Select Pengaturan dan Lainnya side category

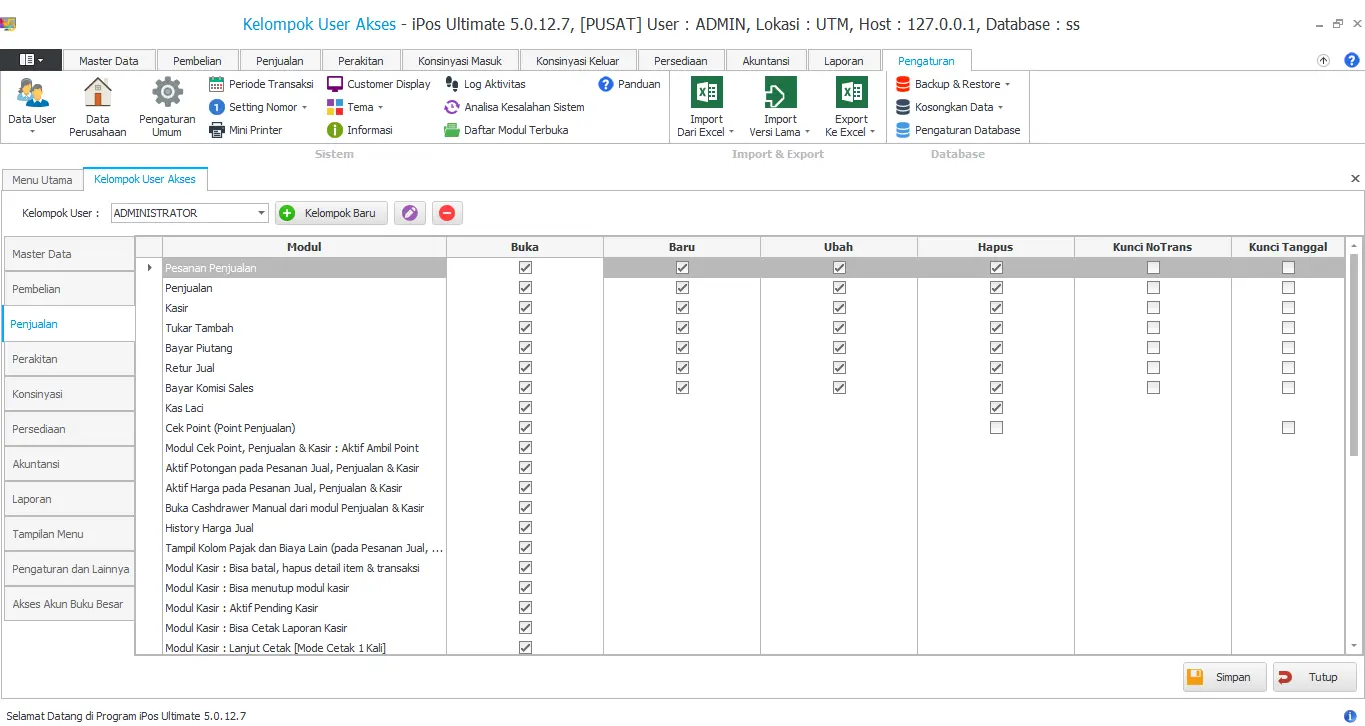coord(69,569)
